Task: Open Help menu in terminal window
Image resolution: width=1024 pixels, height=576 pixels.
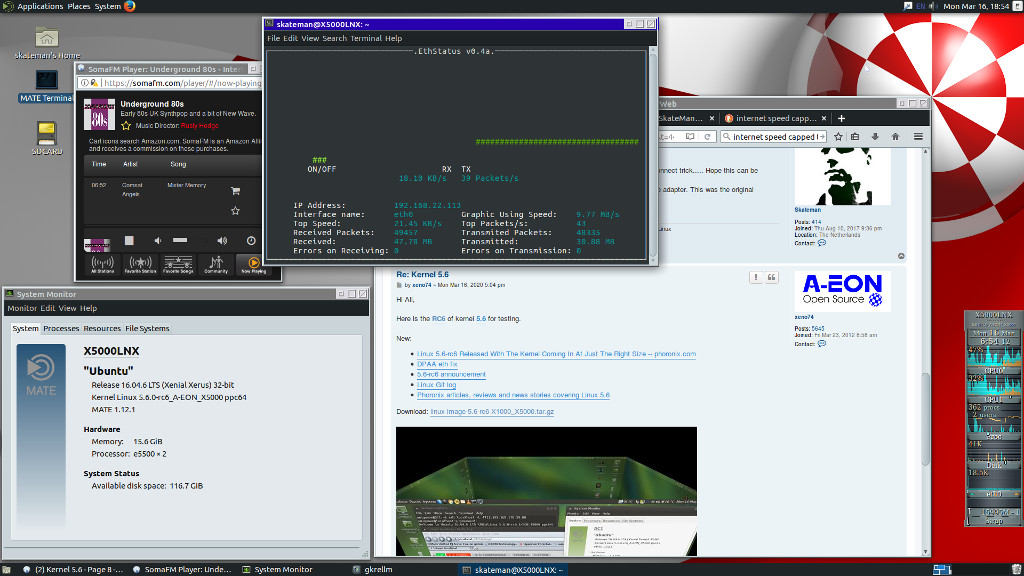Action: tap(394, 39)
